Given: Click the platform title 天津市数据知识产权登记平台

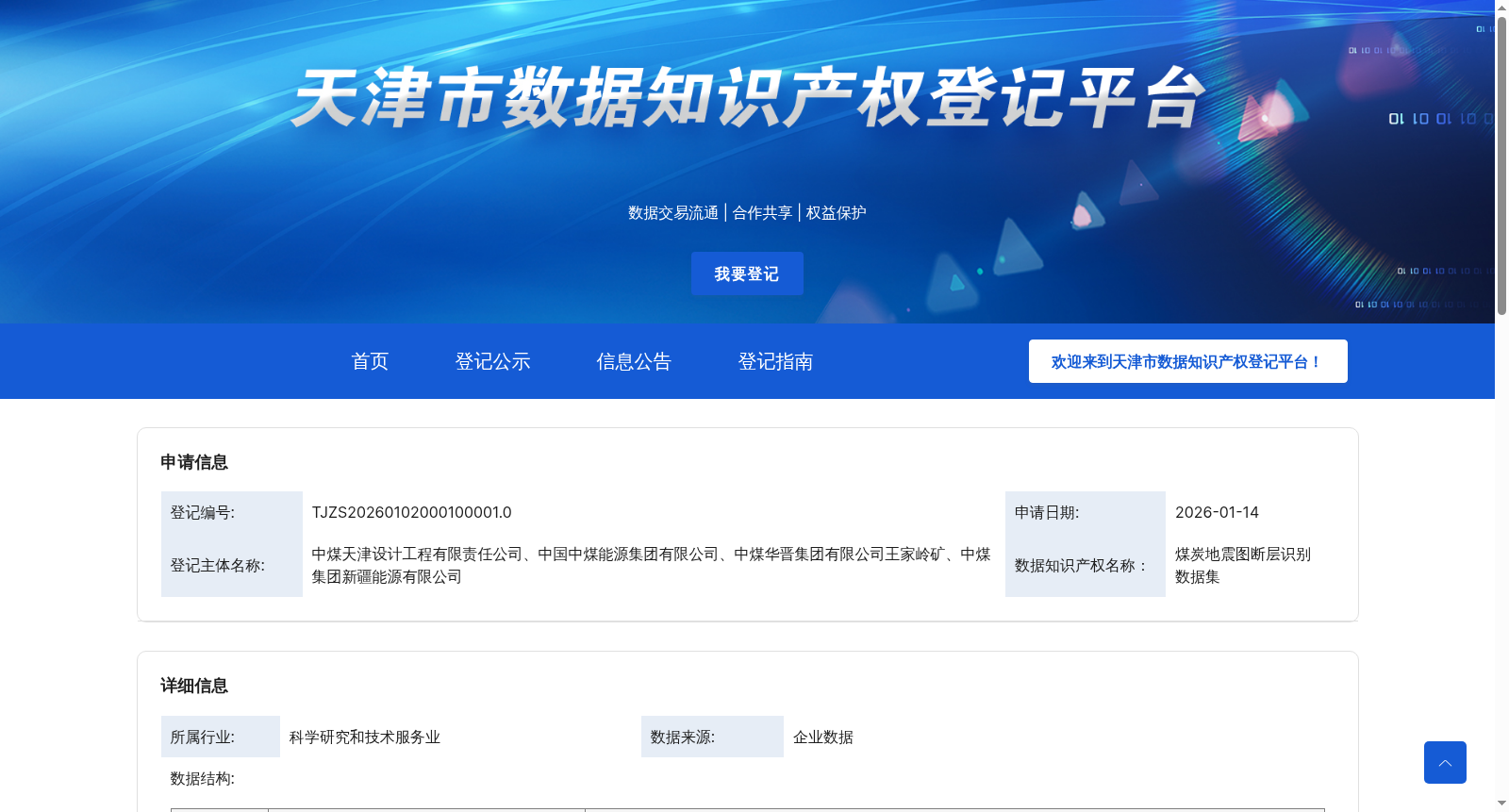Looking at the screenshot, I should [749, 97].
